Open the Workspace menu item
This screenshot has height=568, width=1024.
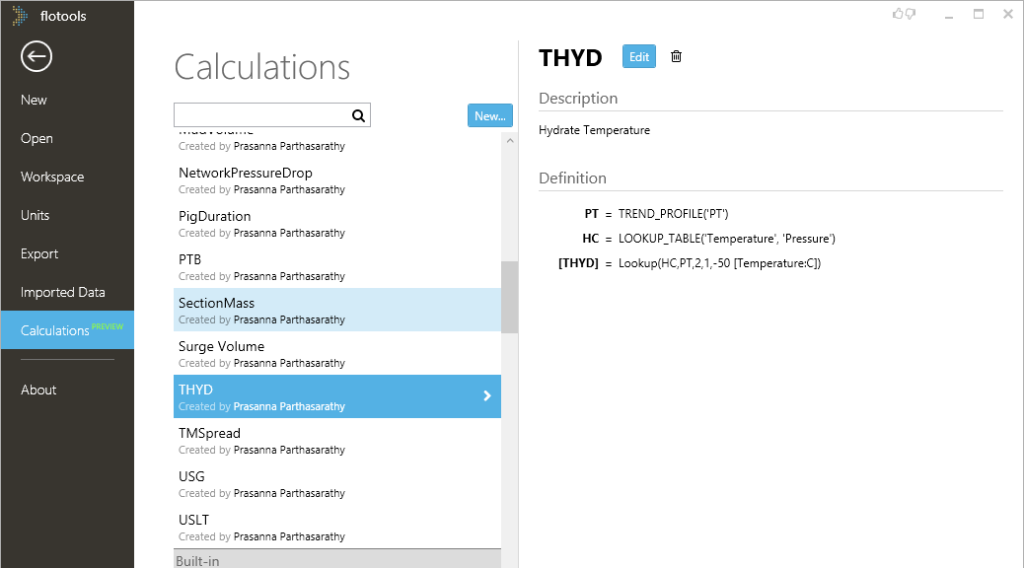coord(52,177)
